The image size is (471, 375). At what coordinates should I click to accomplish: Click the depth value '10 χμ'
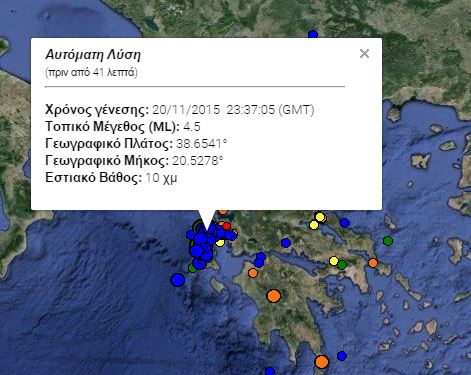tap(161, 178)
